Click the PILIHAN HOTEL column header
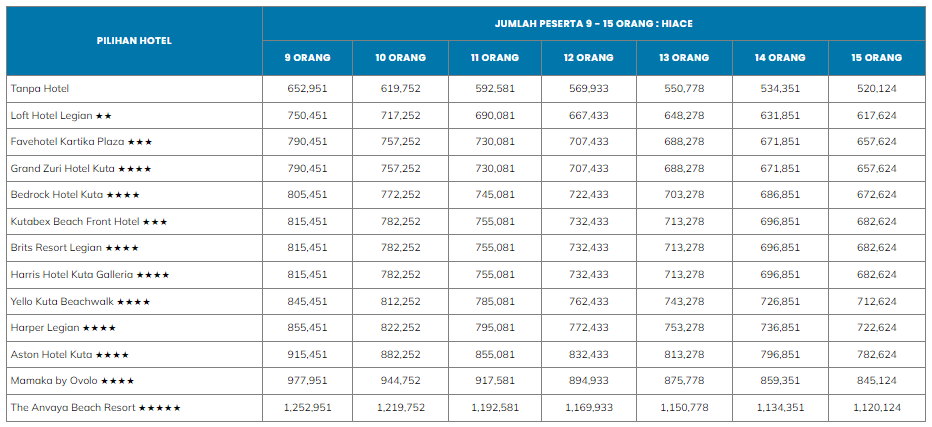This screenshot has width=932, height=427. pyautogui.click(x=134, y=41)
